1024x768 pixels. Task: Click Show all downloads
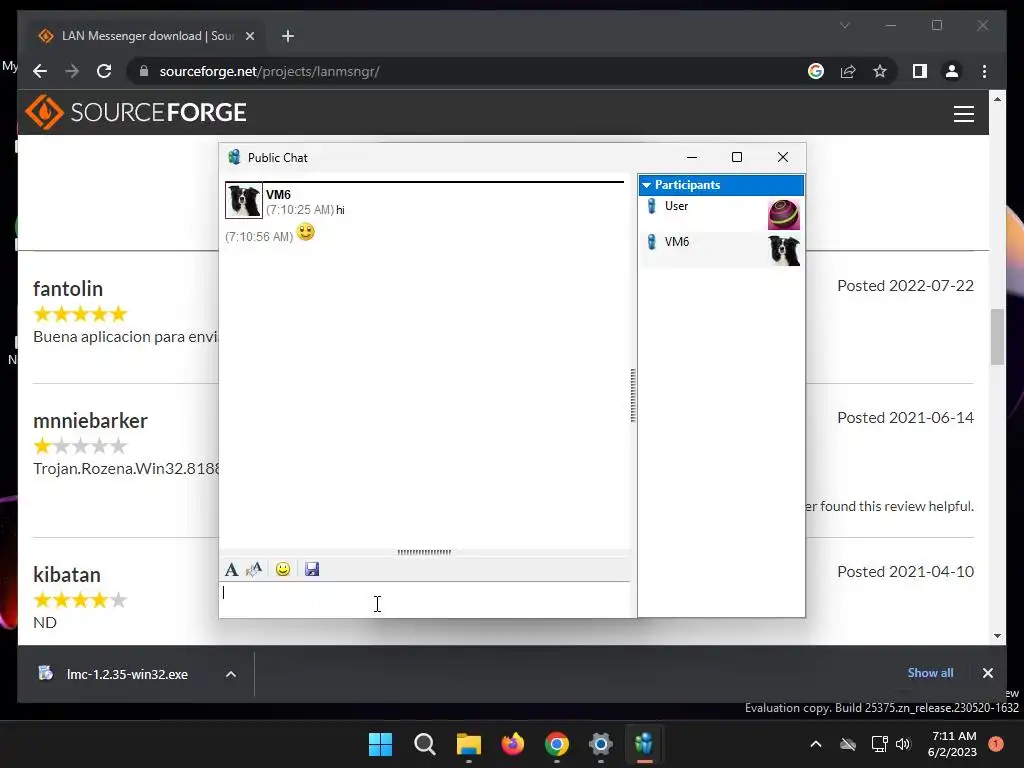click(930, 673)
